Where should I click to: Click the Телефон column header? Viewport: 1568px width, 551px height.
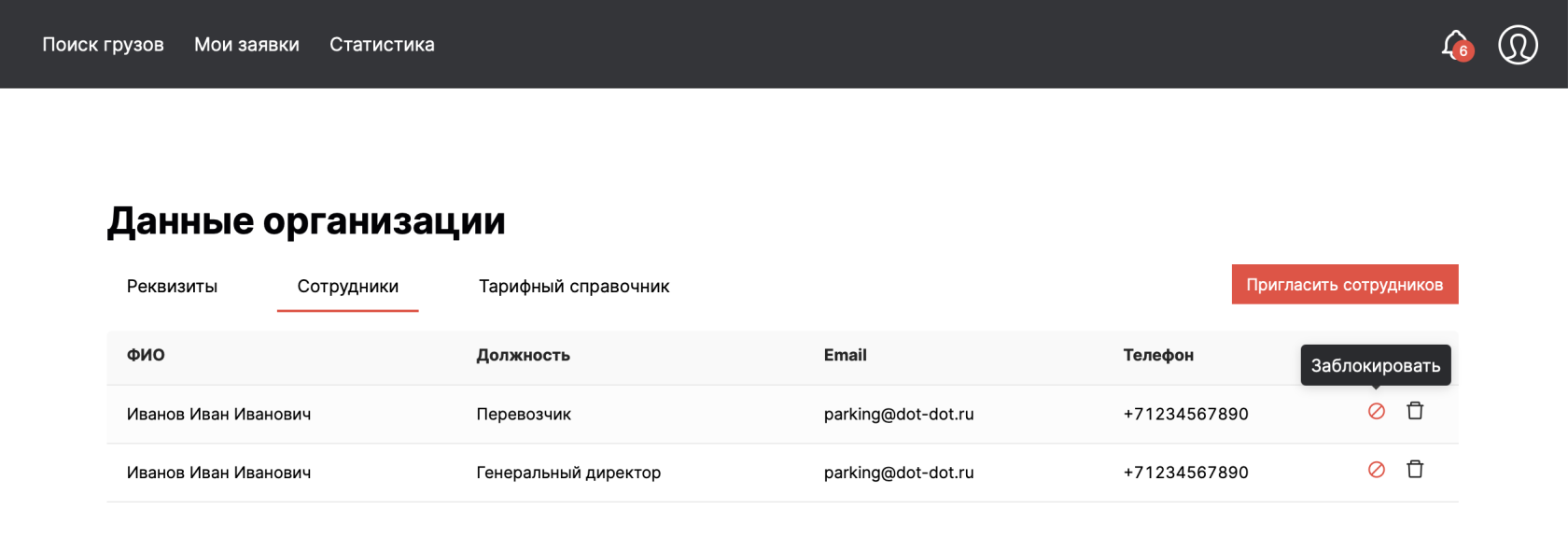click(x=1158, y=355)
